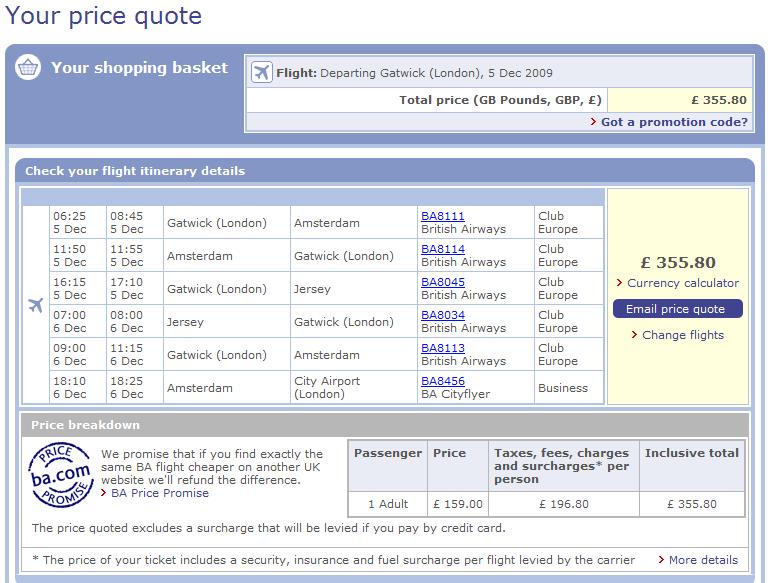Click the ba.com Price Promise stamp logo
Viewport: 783px width, 583px height.
(61, 475)
